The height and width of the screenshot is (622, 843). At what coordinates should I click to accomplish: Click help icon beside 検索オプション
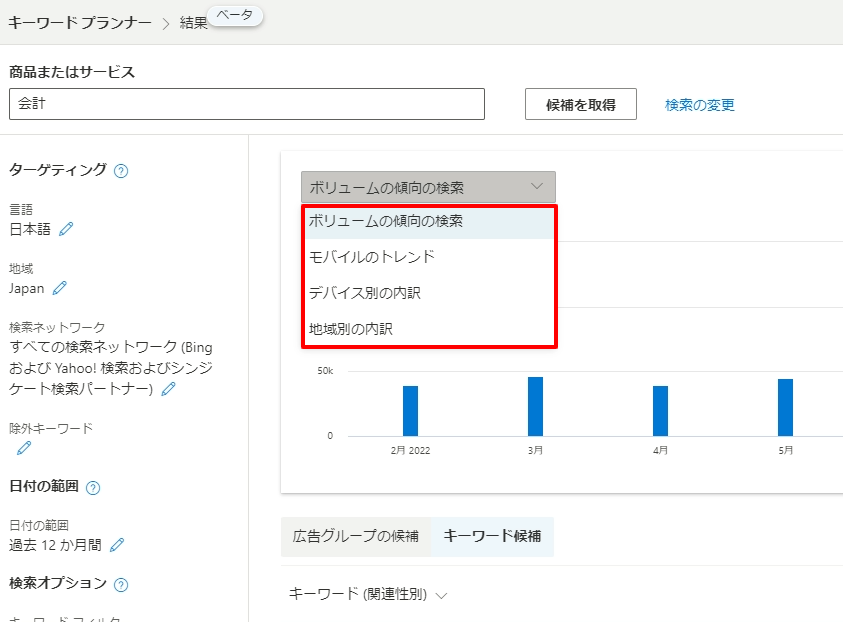121,584
